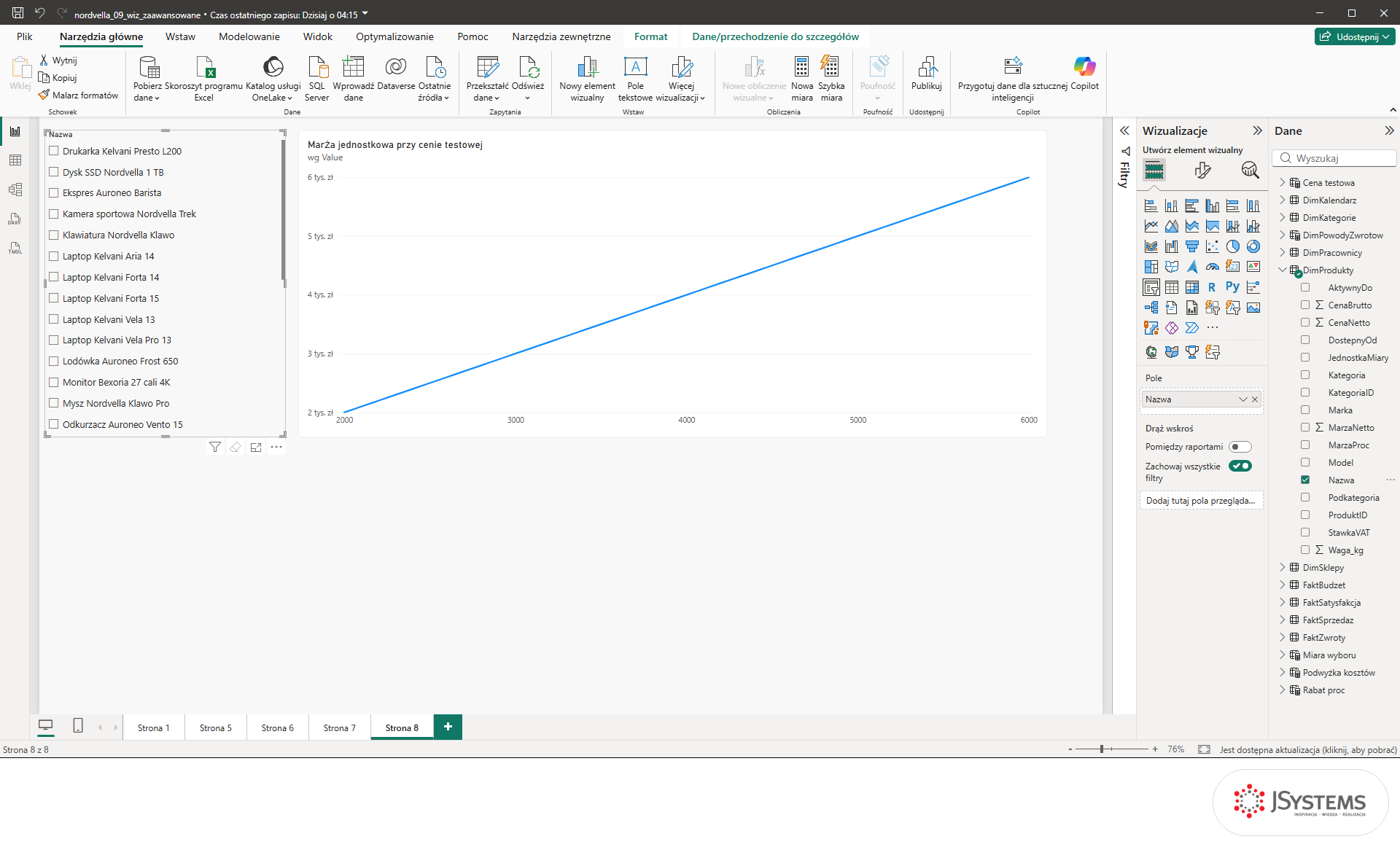Image resolution: width=1400 pixels, height=847 pixels.
Task: Add a new page with plus button
Action: 448,727
